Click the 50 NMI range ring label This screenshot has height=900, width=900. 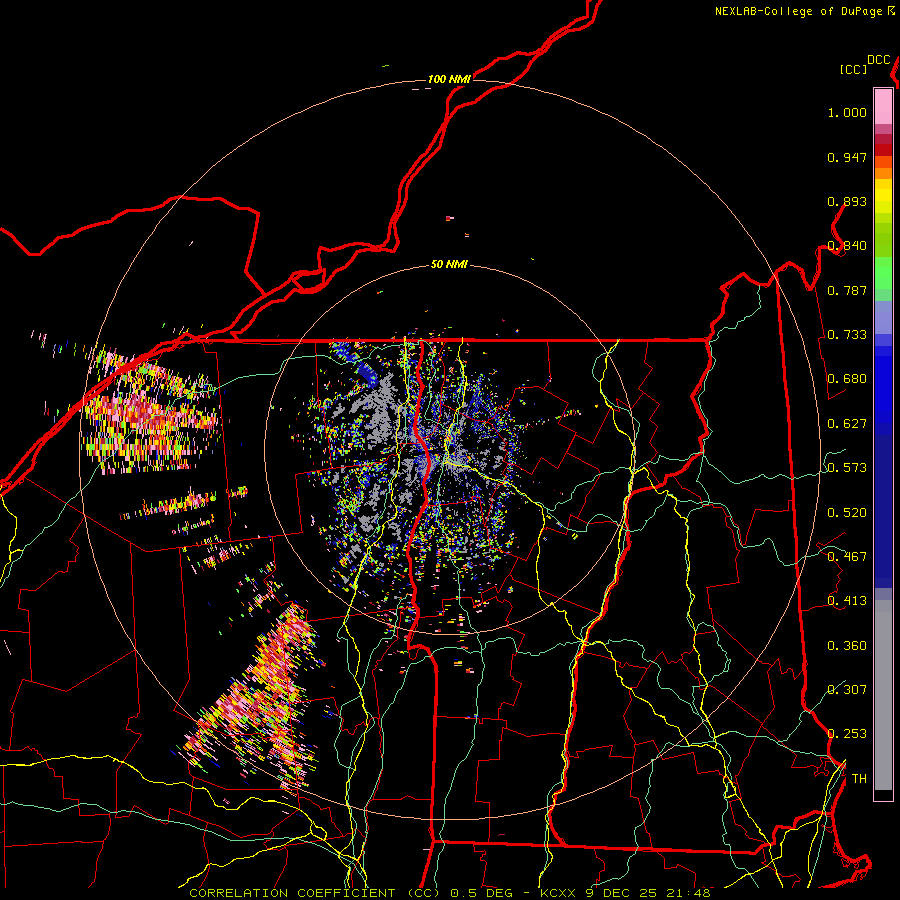[x=449, y=264]
